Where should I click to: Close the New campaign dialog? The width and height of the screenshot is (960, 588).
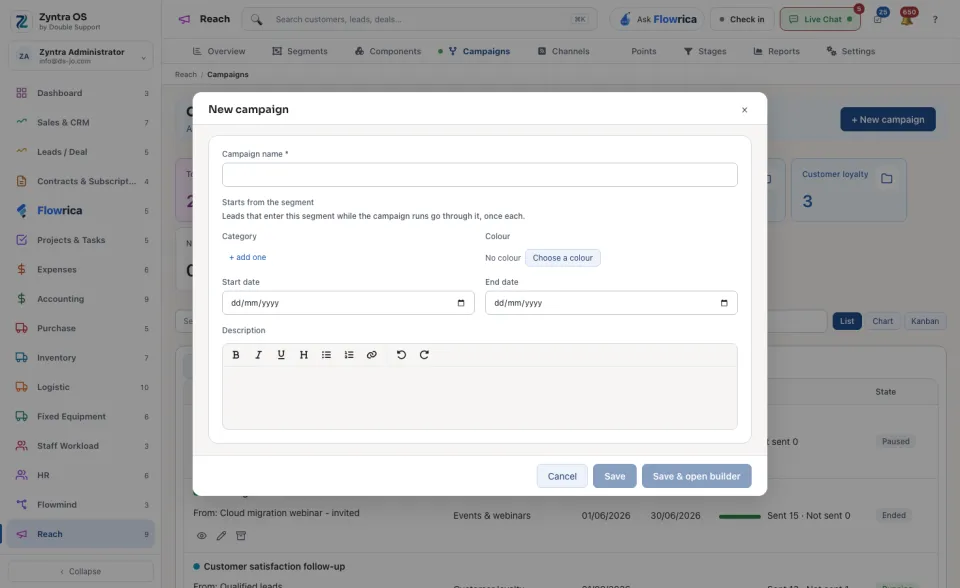coord(744,110)
